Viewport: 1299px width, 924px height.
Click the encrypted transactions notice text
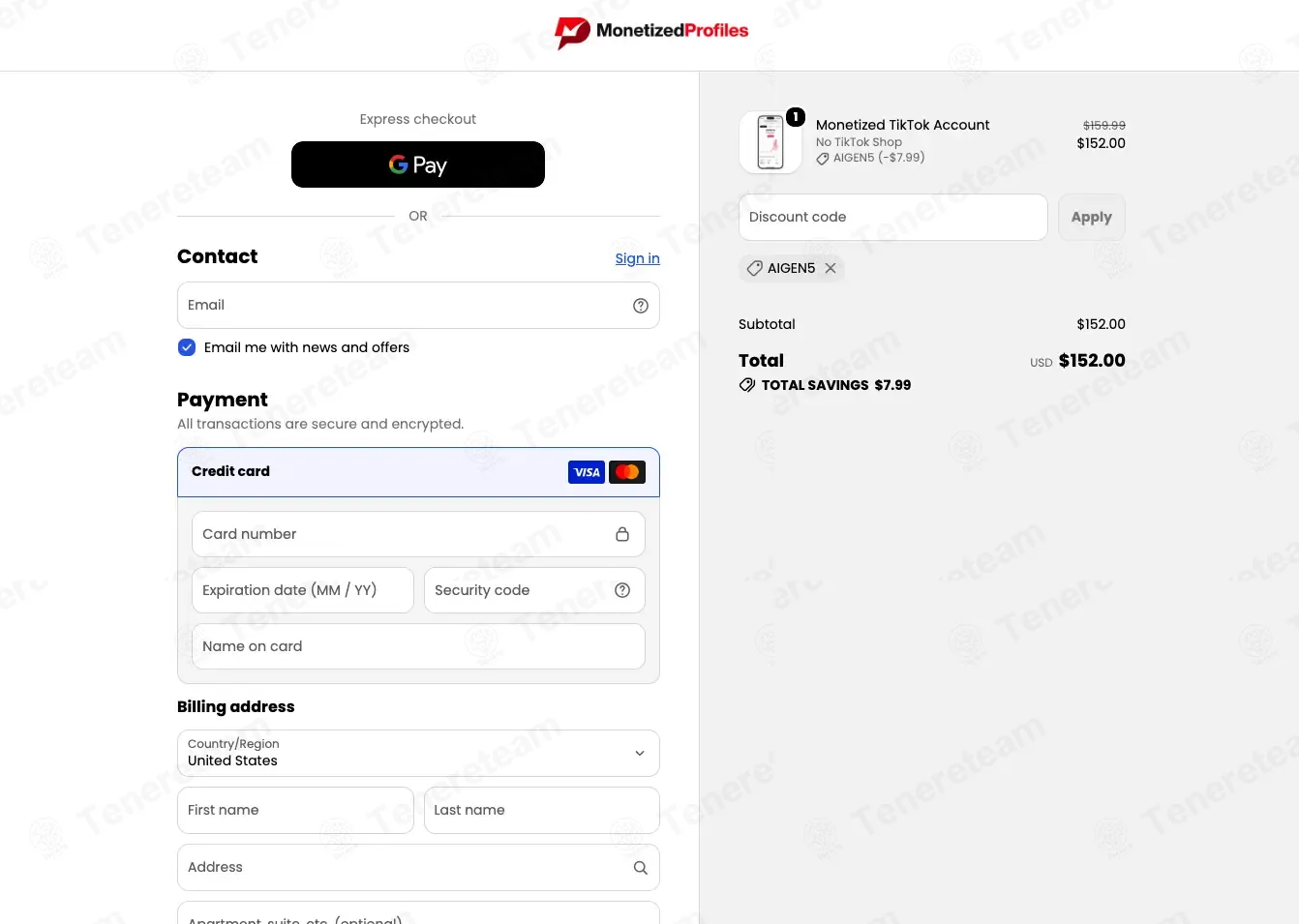[320, 424]
